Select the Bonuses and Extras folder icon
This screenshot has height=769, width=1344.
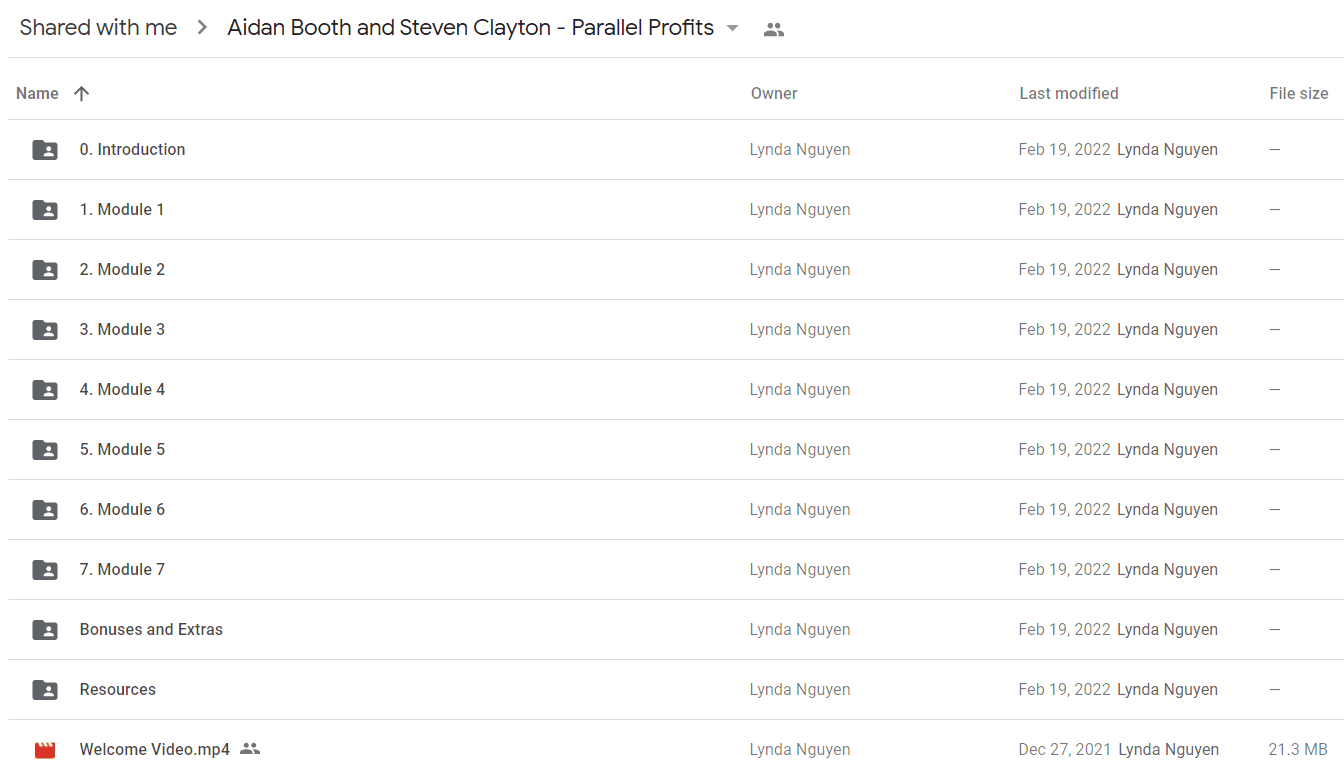[x=45, y=630]
